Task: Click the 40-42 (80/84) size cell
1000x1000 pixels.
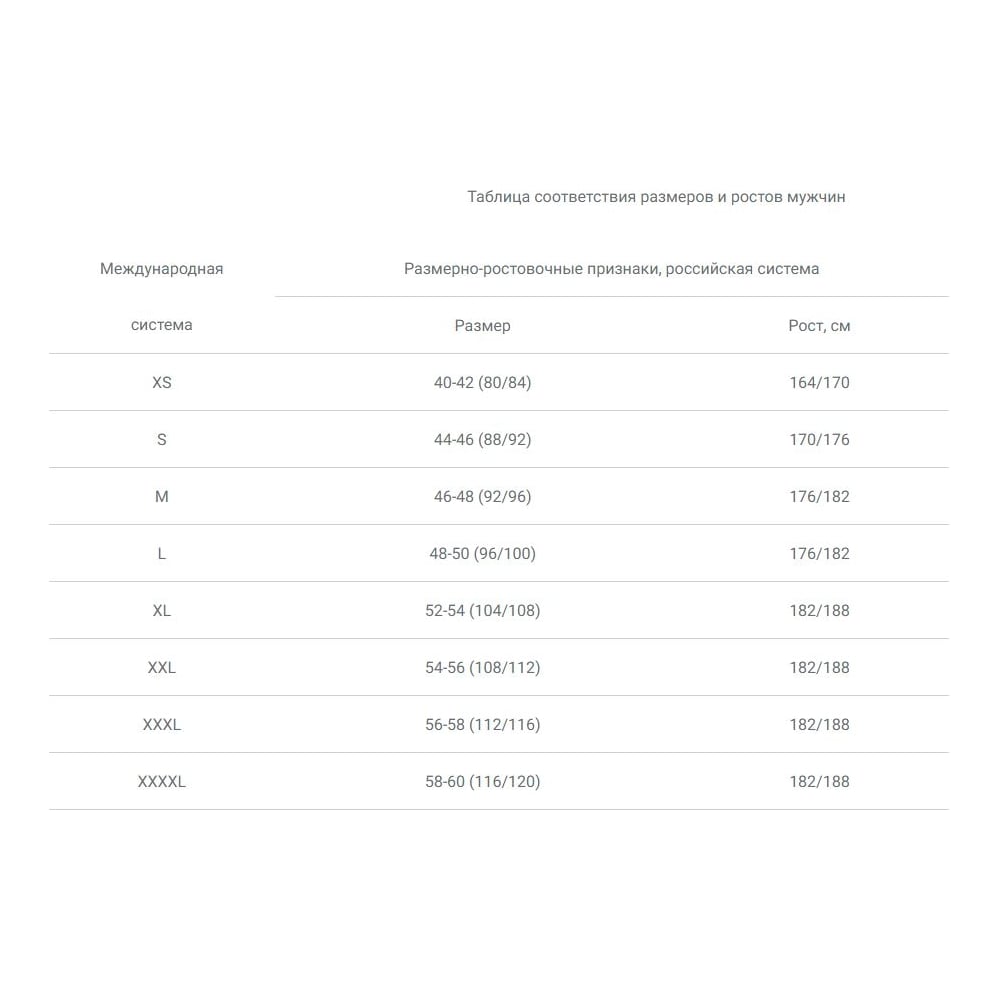Action: [482, 383]
